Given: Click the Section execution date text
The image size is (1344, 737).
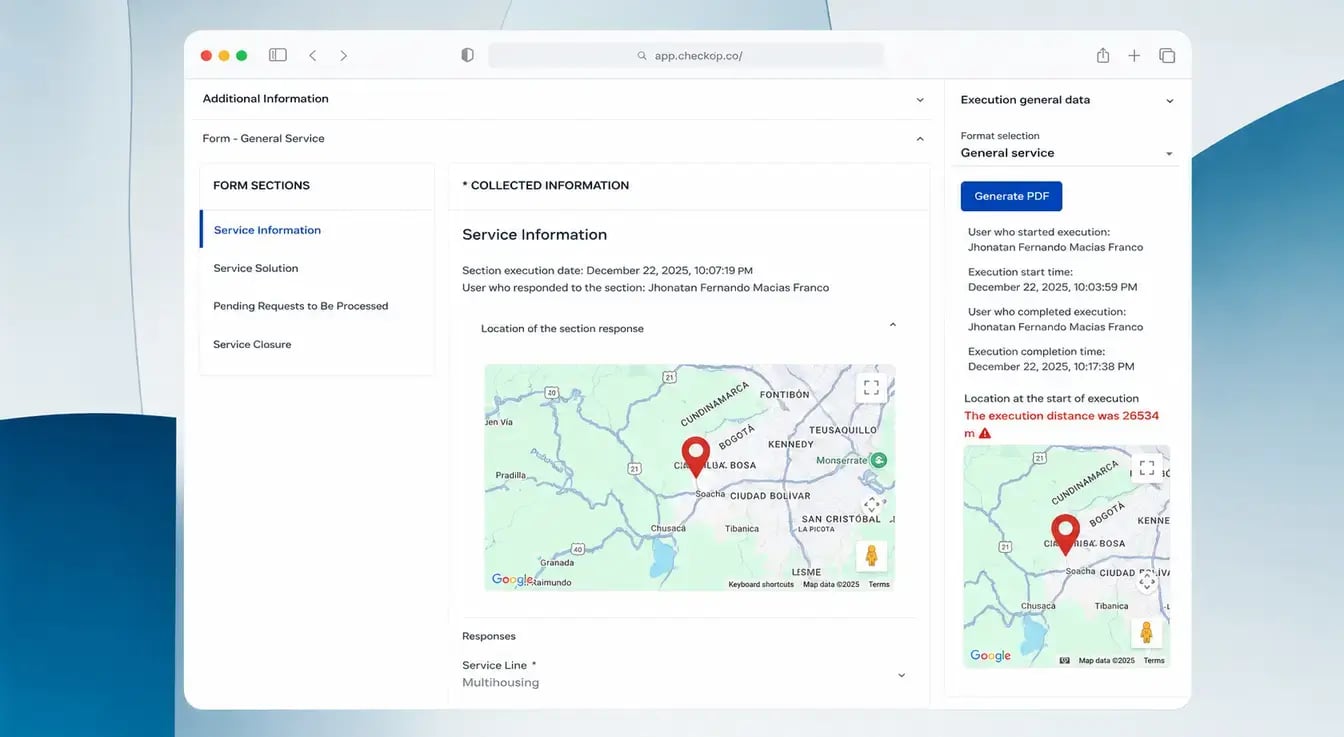Looking at the screenshot, I should pyautogui.click(x=607, y=271).
